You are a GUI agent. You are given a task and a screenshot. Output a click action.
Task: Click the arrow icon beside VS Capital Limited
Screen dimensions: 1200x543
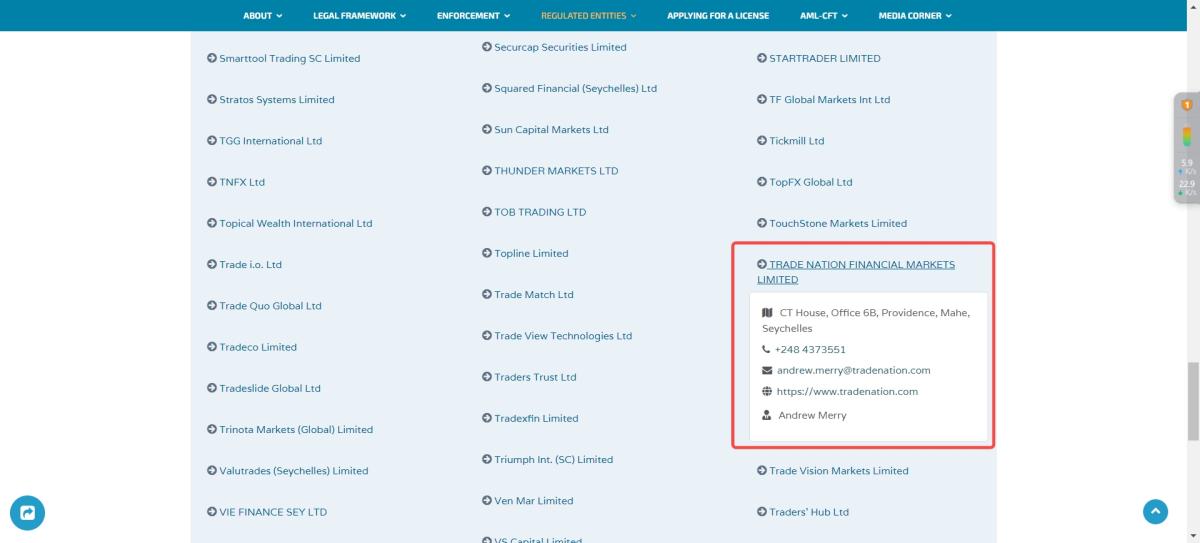486,541
